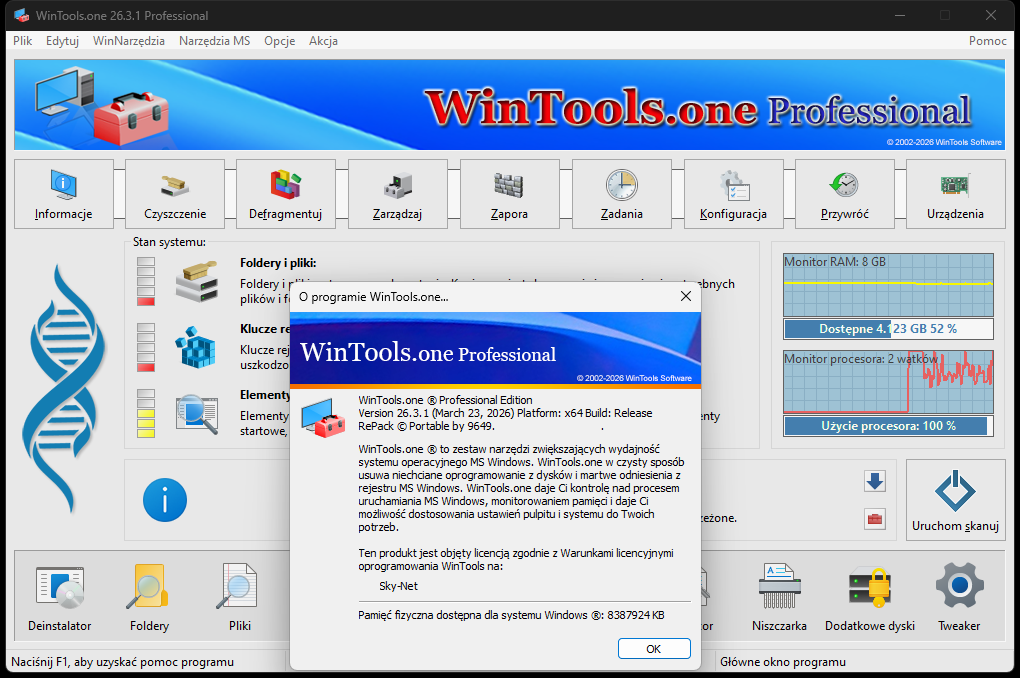The image size is (1020, 678).
Task: Click the 'Stan systemu:' label
Action: coord(169,242)
